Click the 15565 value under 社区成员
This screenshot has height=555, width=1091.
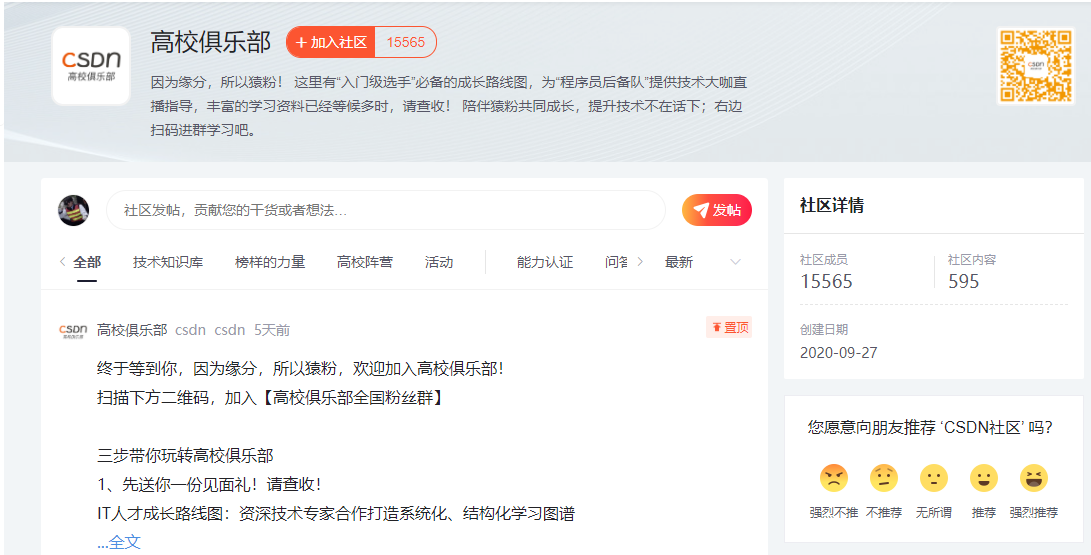826,281
